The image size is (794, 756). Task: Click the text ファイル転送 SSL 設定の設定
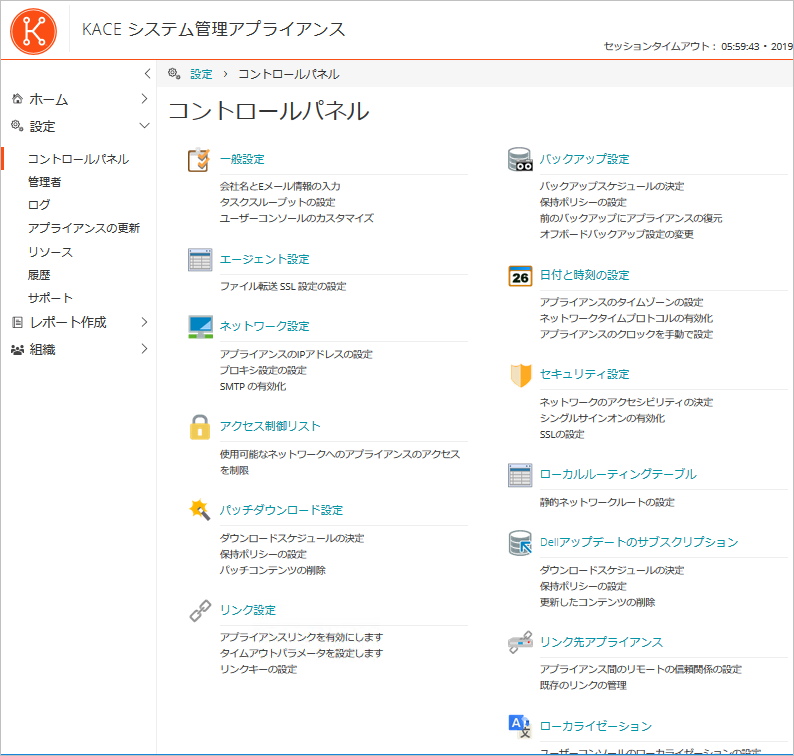click(x=283, y=287)
